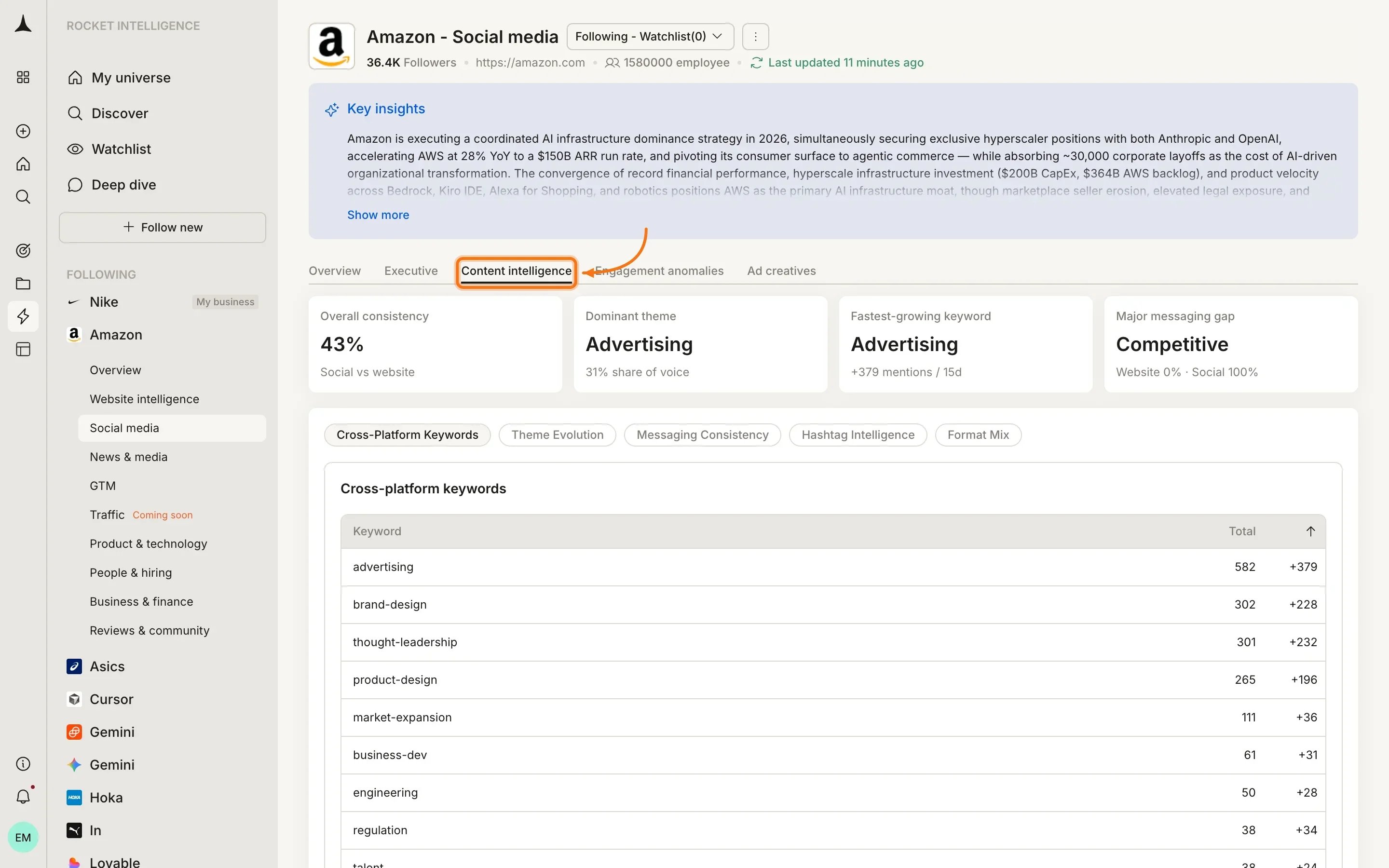Select Social media in sidebar

172,428
